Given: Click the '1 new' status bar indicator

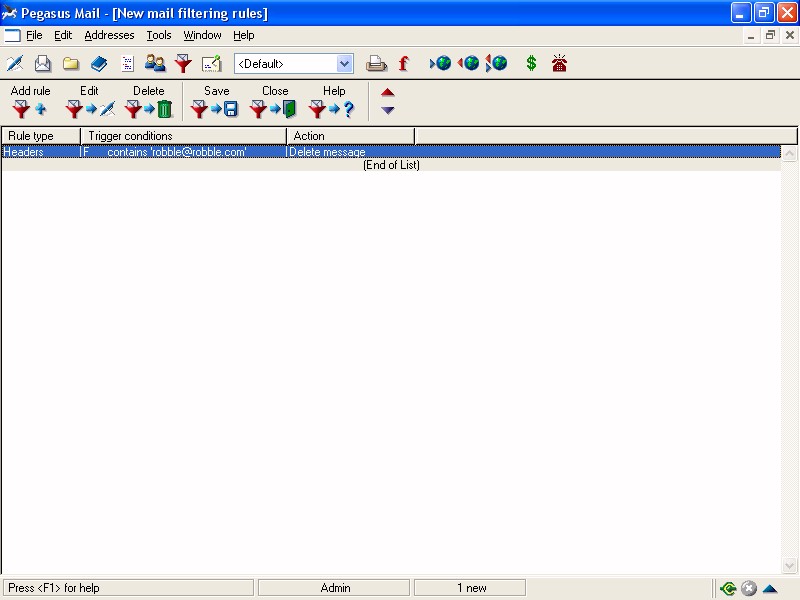Looking at the screenshot, I should [470, 588].
